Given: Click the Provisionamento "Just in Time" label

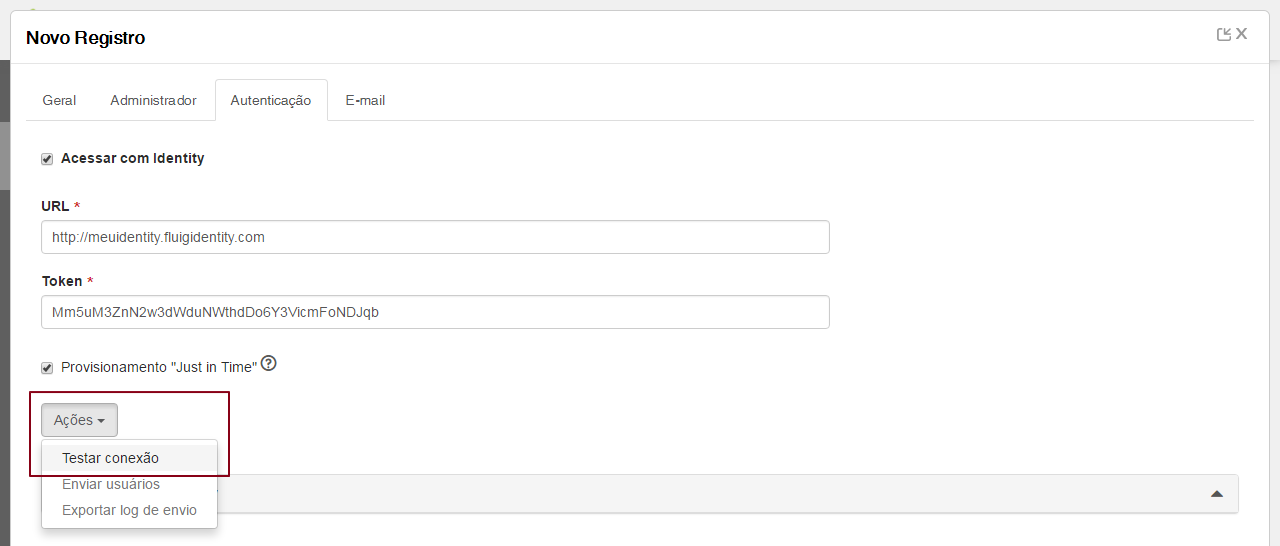Looking at the screenshot, I should (159, 367).
